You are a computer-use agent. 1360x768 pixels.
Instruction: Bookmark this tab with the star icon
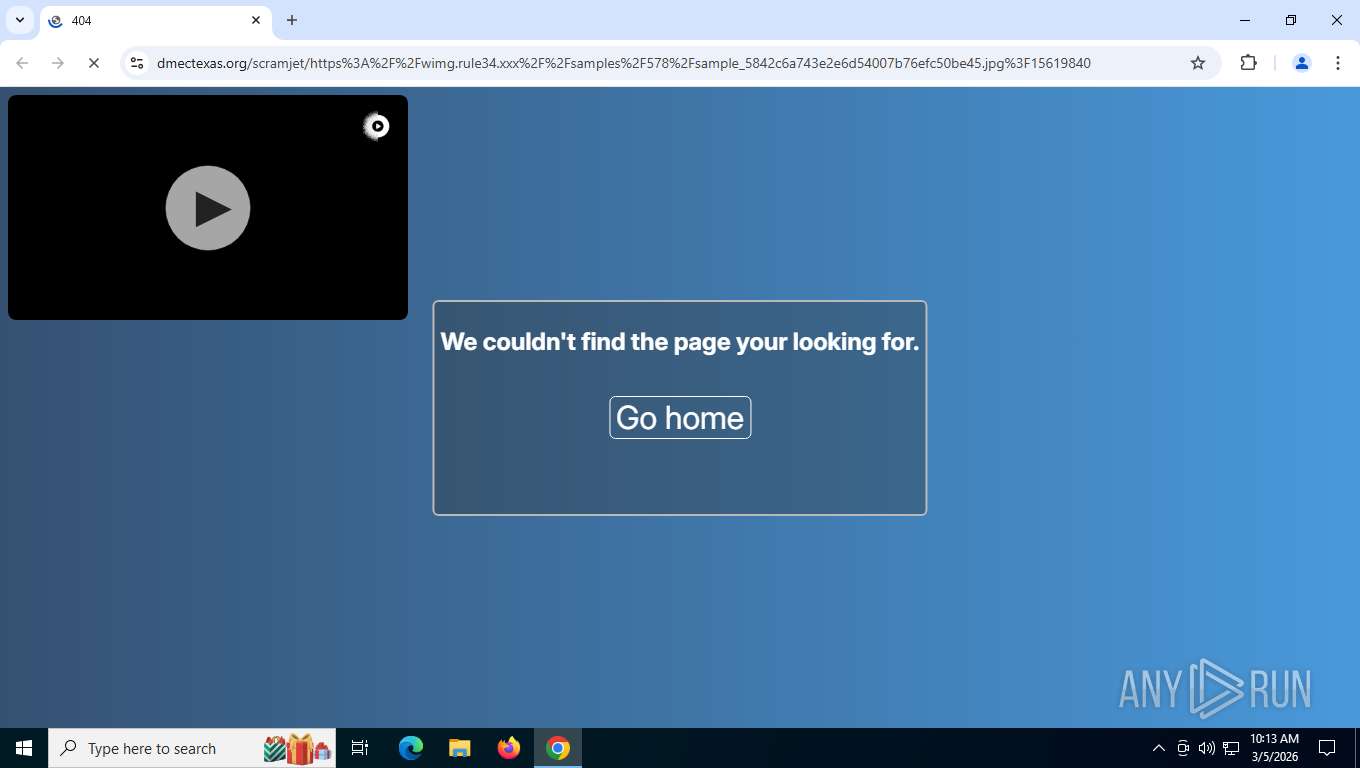(x=1198, y=63)
